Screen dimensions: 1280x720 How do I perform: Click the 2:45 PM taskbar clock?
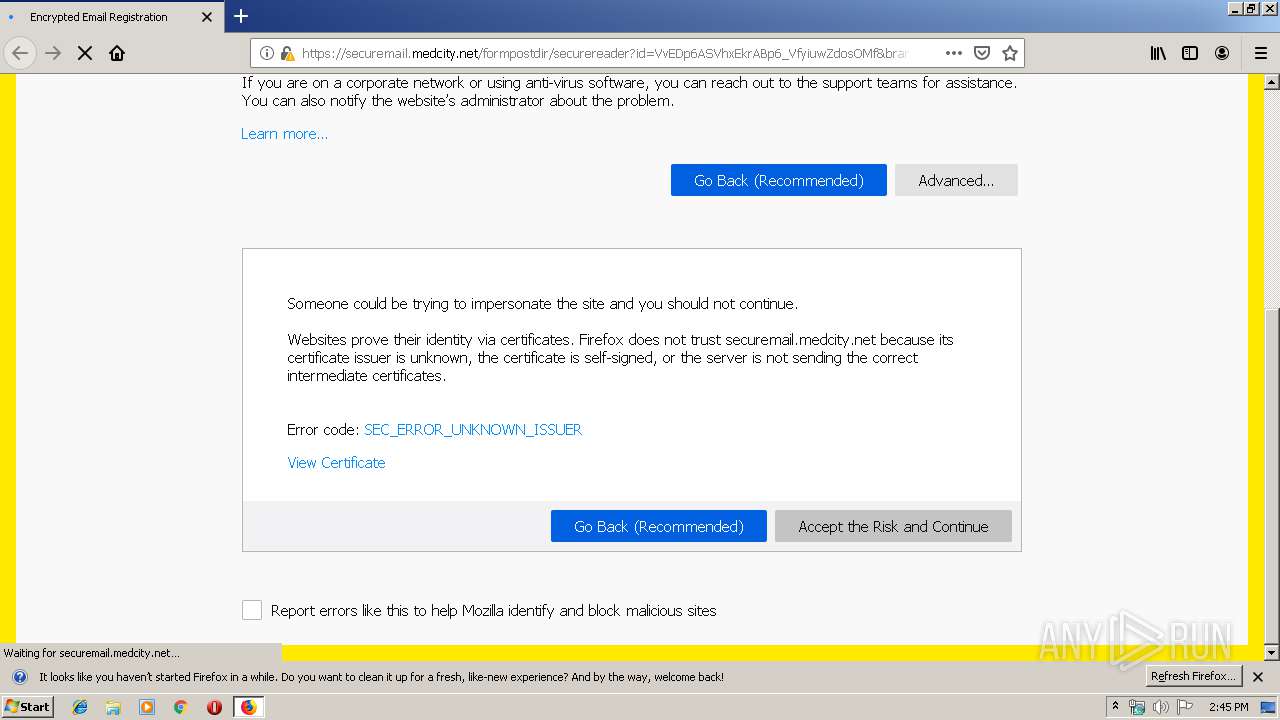[x=1228, y=707]
